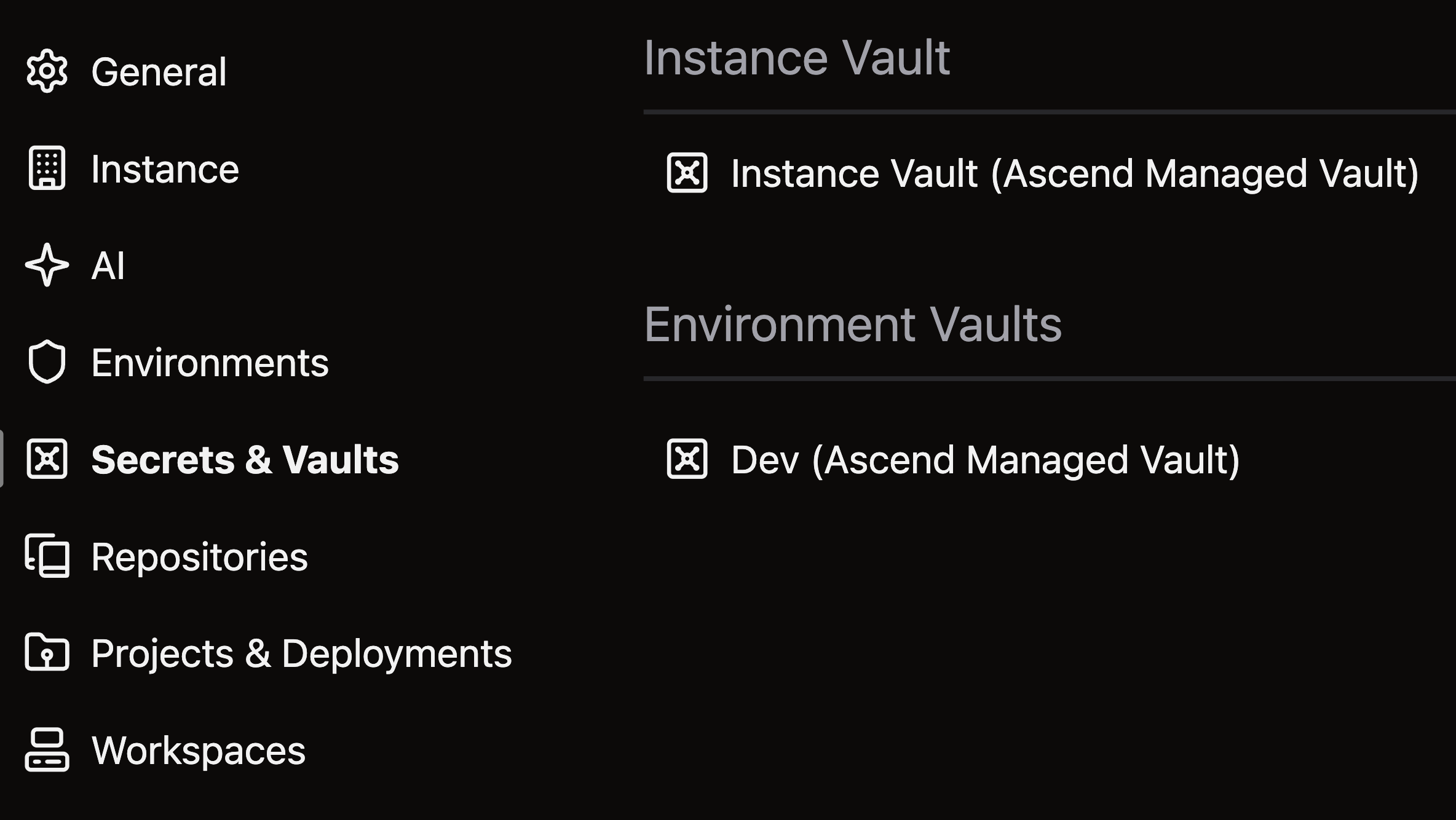The height and width of the screenshot is (820, 1456).
Task: Select the Secrets & Vaults menu item
Action: [245, 460]
